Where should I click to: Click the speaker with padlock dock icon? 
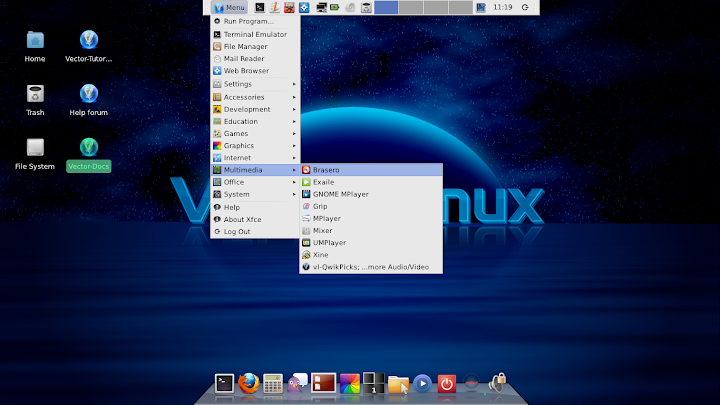pos(497,383)
